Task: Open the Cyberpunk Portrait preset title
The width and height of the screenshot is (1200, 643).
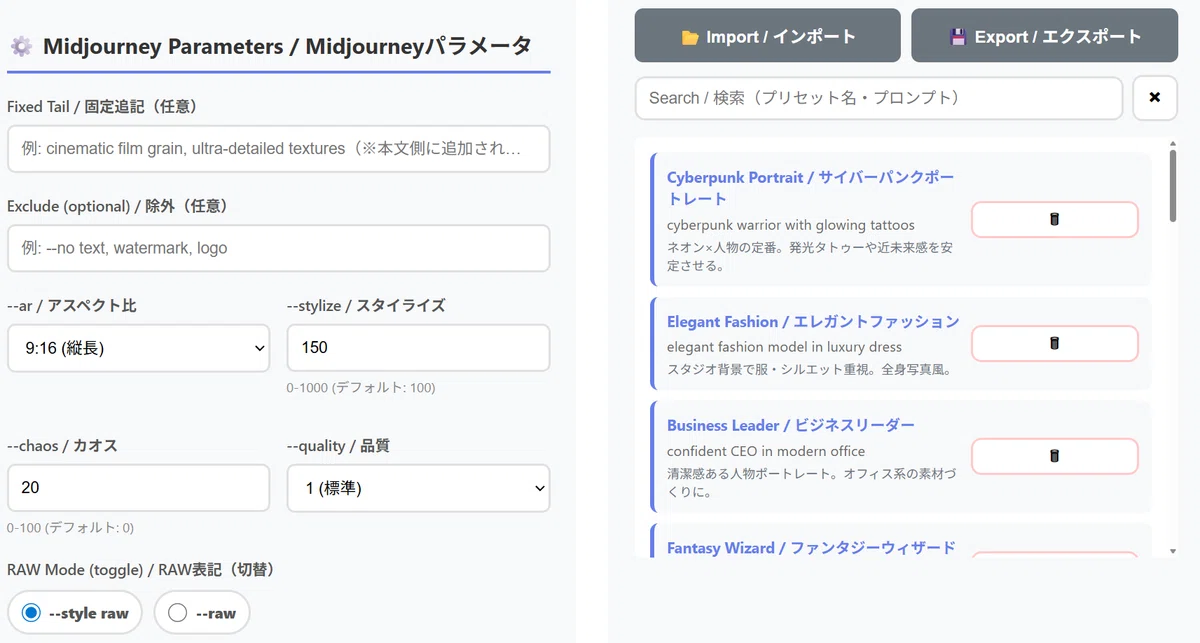Action: point(811,187)
